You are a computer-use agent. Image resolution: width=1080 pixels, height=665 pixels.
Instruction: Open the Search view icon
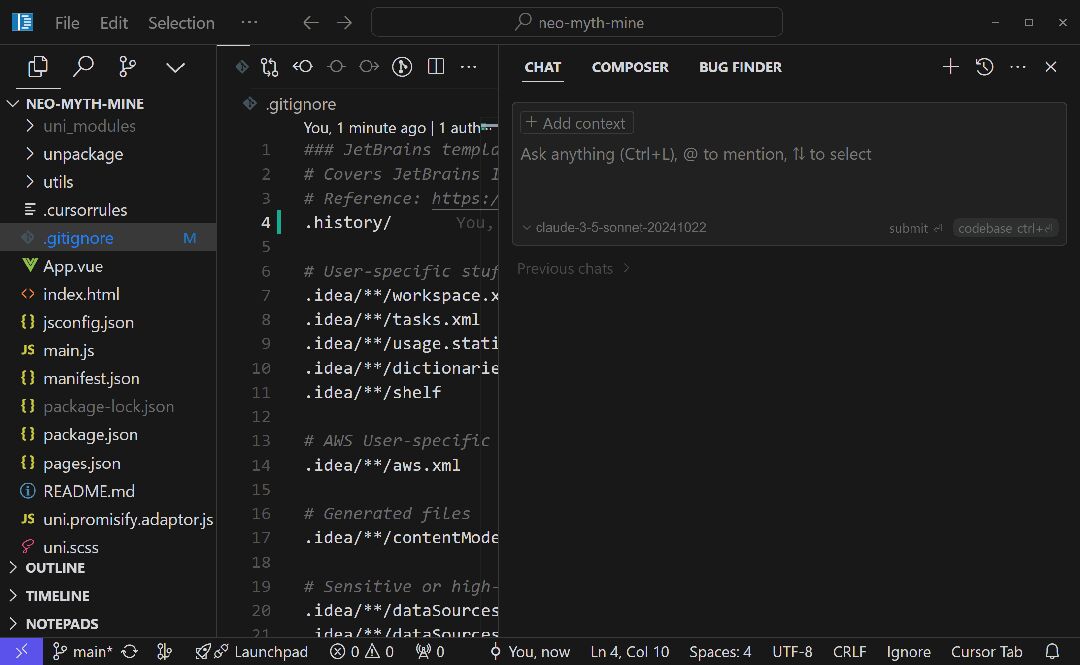click(84, 67)
